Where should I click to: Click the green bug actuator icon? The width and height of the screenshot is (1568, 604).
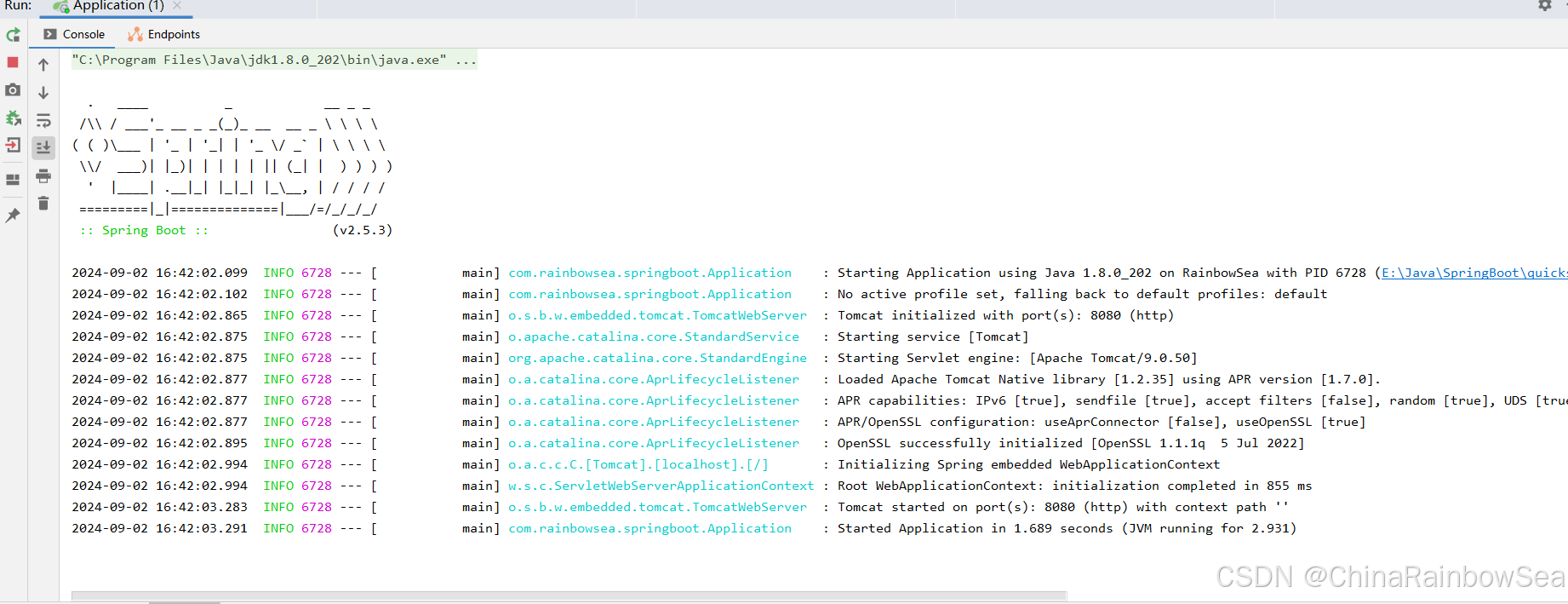(13, 118)
